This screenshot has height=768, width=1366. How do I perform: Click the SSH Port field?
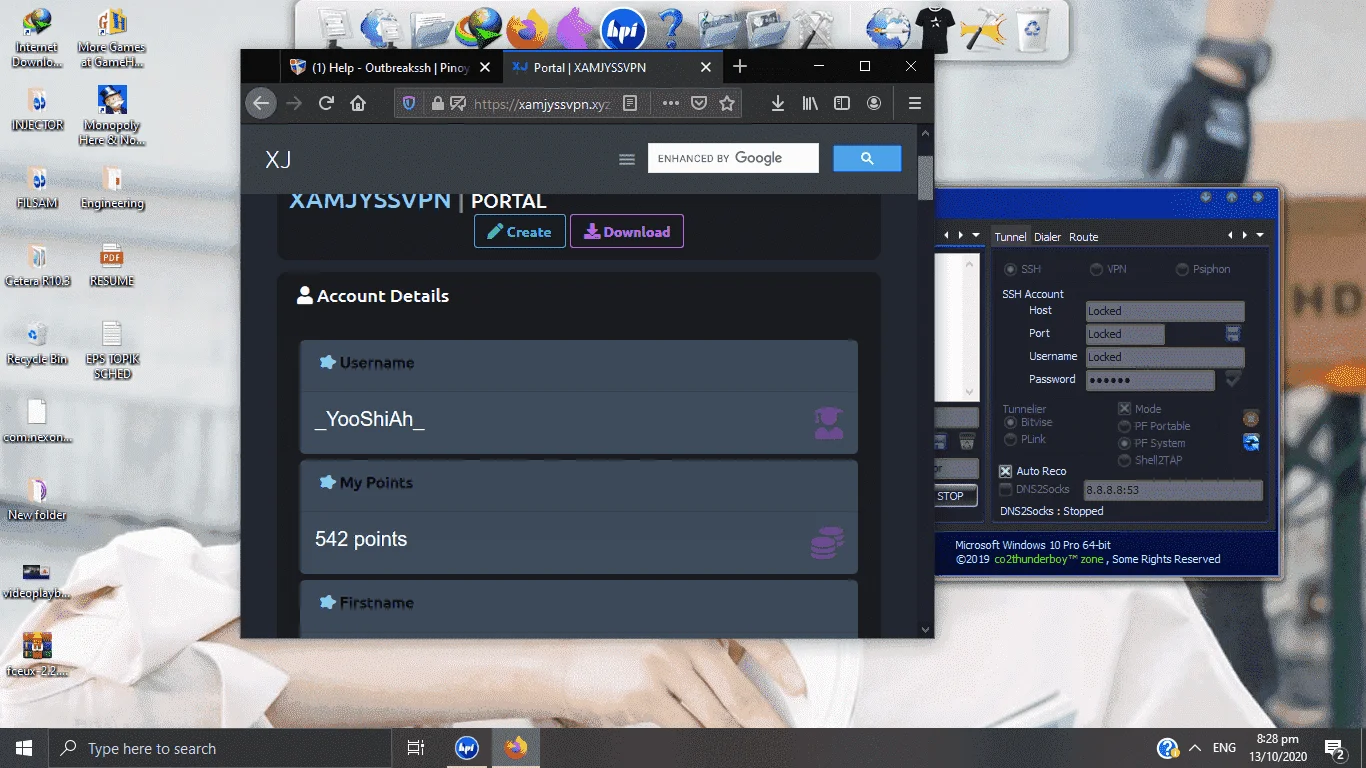point(1125,334)
